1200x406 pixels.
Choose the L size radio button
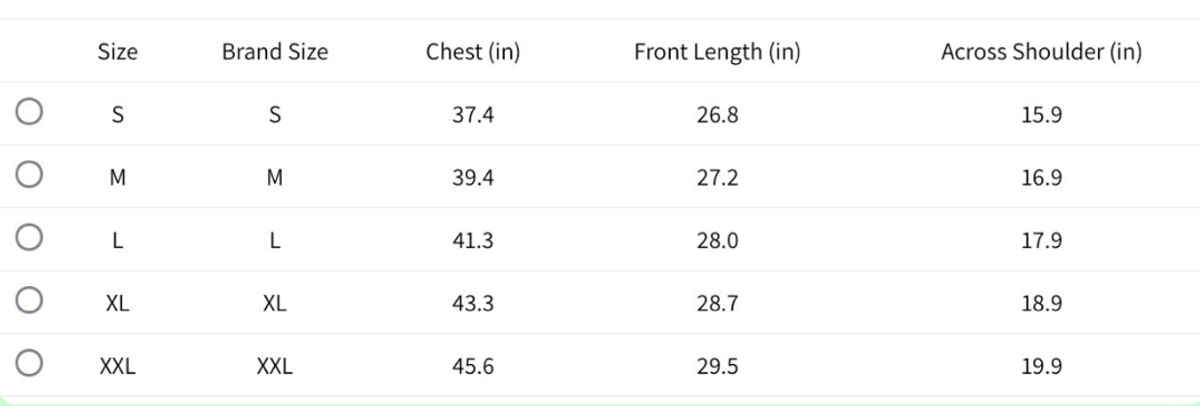(x=29, y=239)
